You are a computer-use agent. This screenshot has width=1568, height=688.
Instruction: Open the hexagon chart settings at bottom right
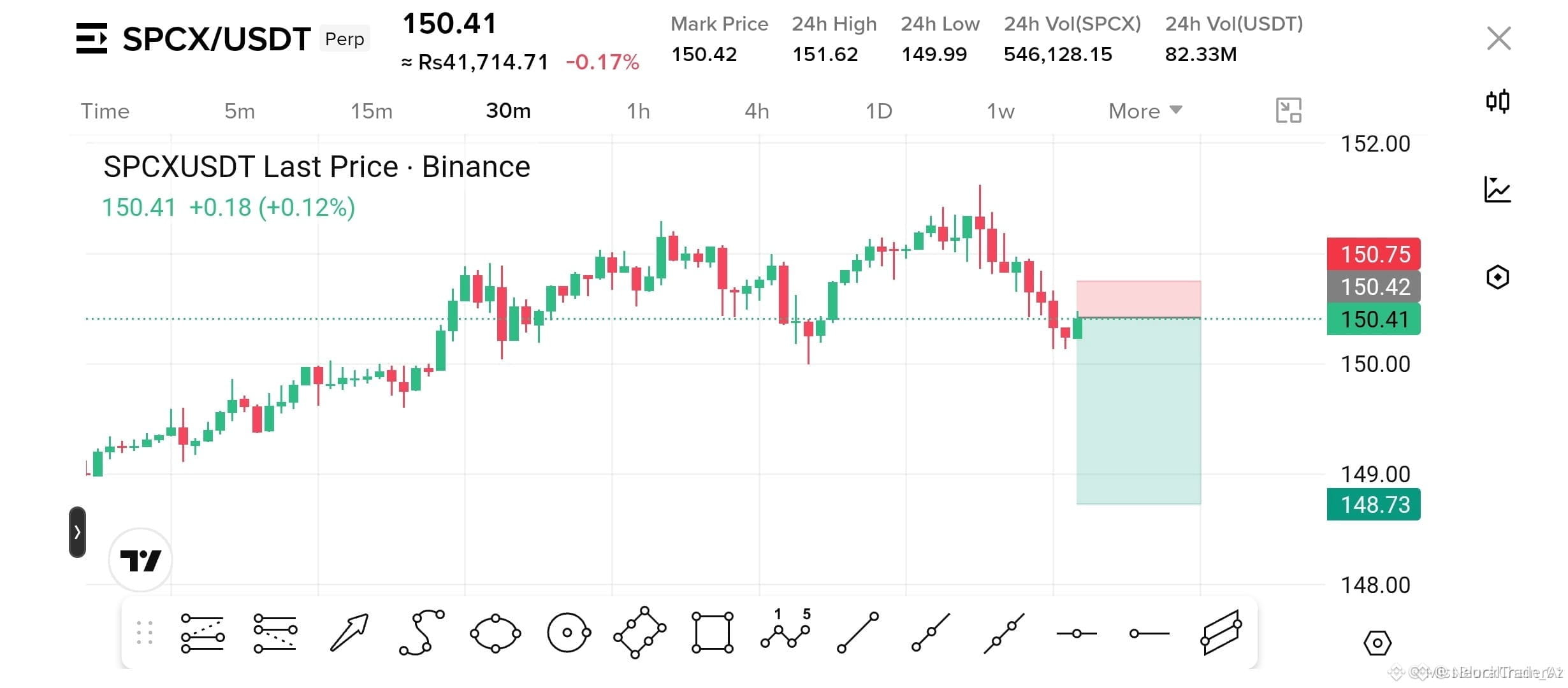(x=1377, y=643)
